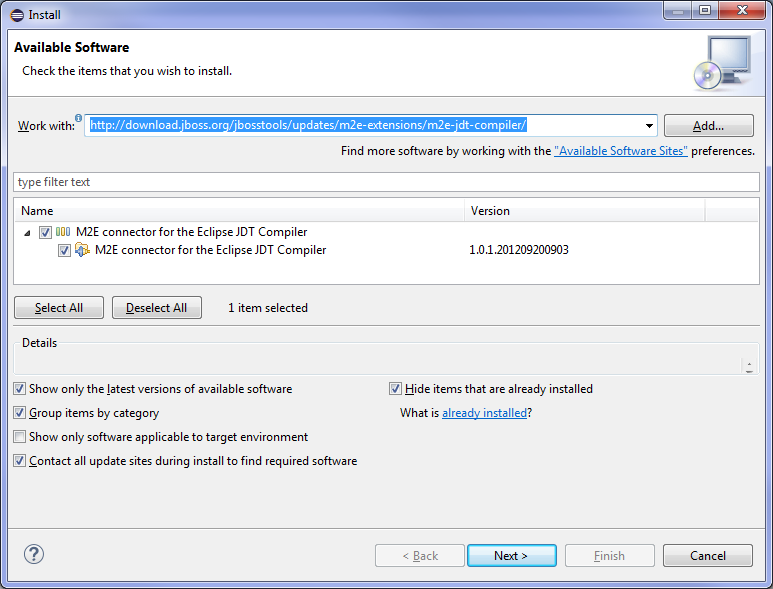Toggle Show only the latest versions checkbox
Viewport: 773px width, 589px height.
point(19,389)
